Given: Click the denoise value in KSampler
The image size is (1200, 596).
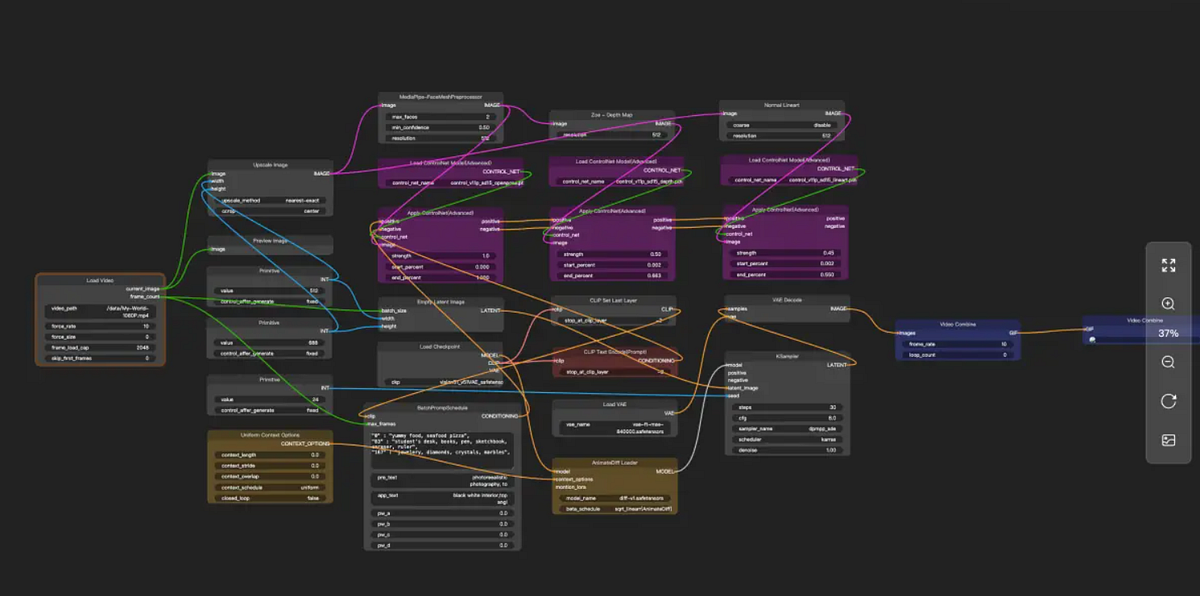Looking at the screenshot, I should click(x=787, y=450).
